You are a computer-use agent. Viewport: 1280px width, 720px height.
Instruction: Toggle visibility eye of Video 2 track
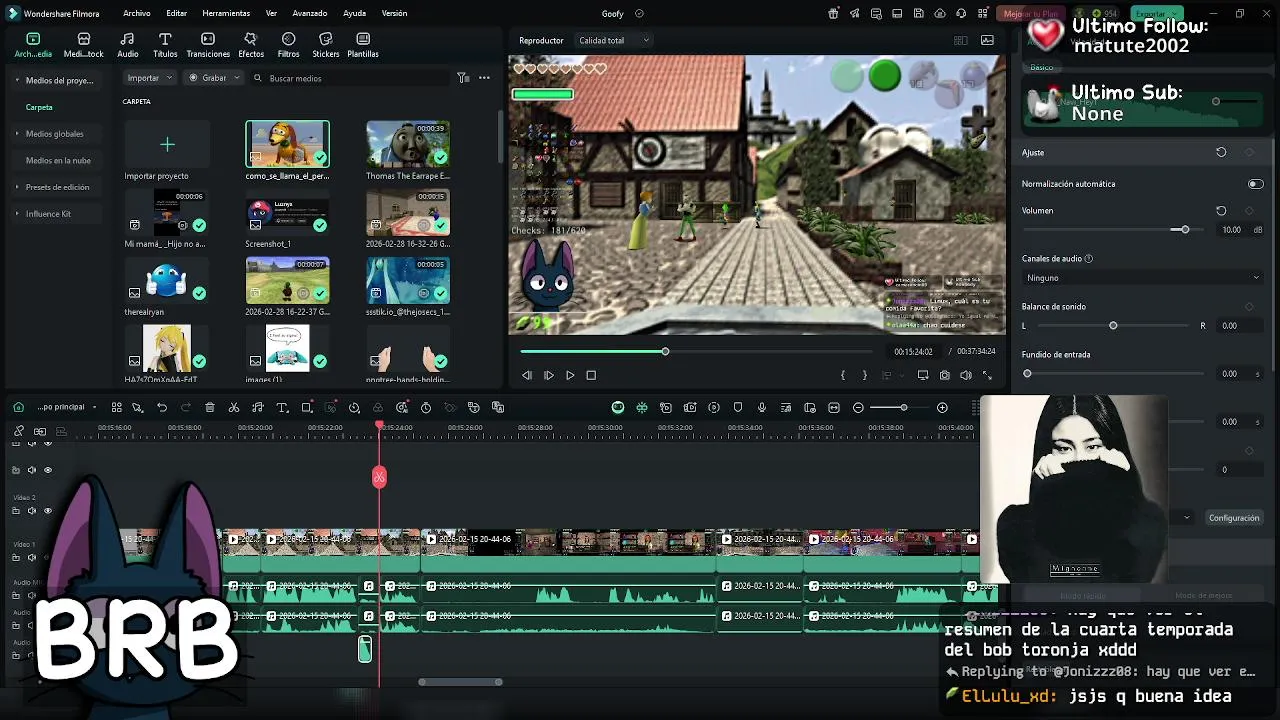(x=47, y=511)
